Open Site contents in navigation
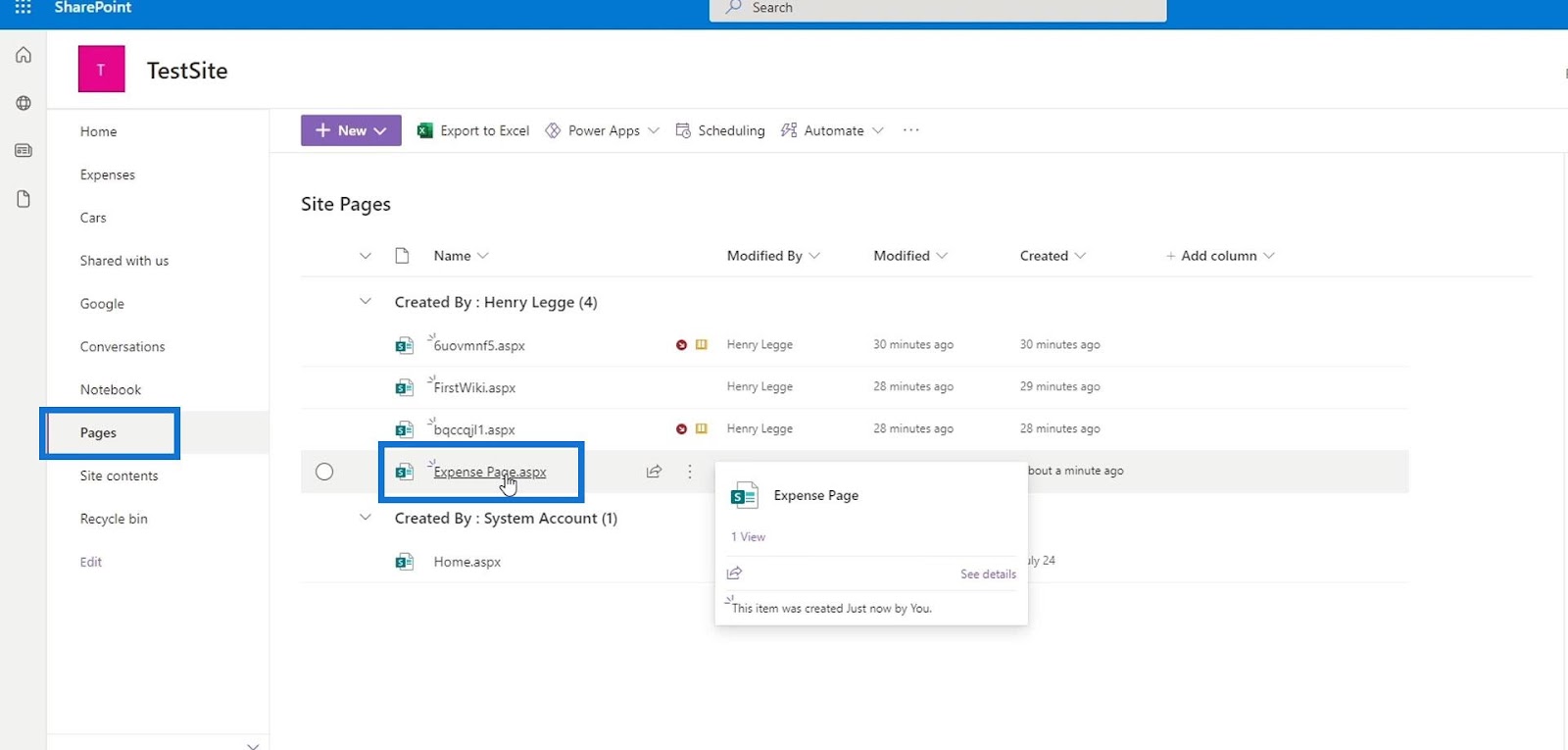Screen dimensions: 1568x750 coord(119,476)
